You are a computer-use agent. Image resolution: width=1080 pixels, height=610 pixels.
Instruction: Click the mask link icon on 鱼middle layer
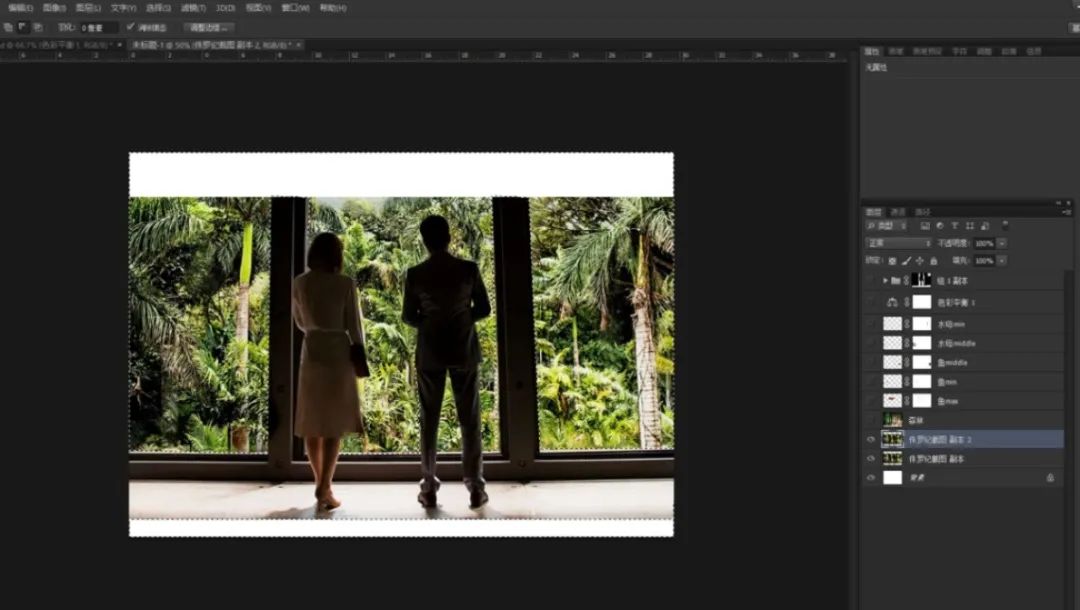click(x=907, y=362)
